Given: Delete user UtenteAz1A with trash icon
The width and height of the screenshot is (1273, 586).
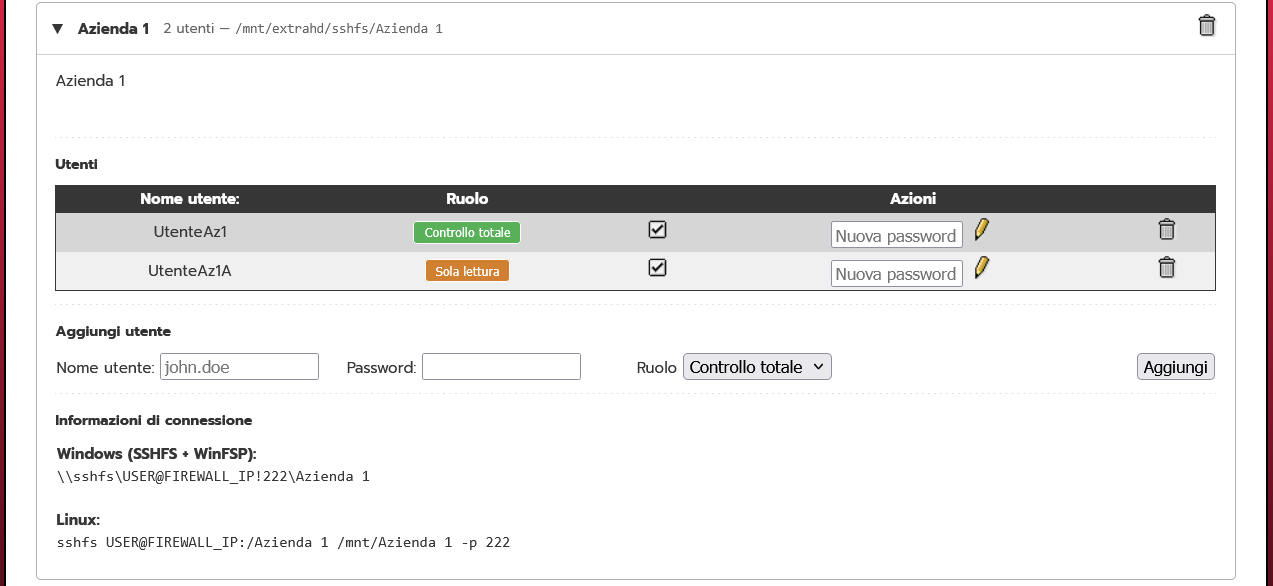Looking at the screenshot, I should (1166, 267).
